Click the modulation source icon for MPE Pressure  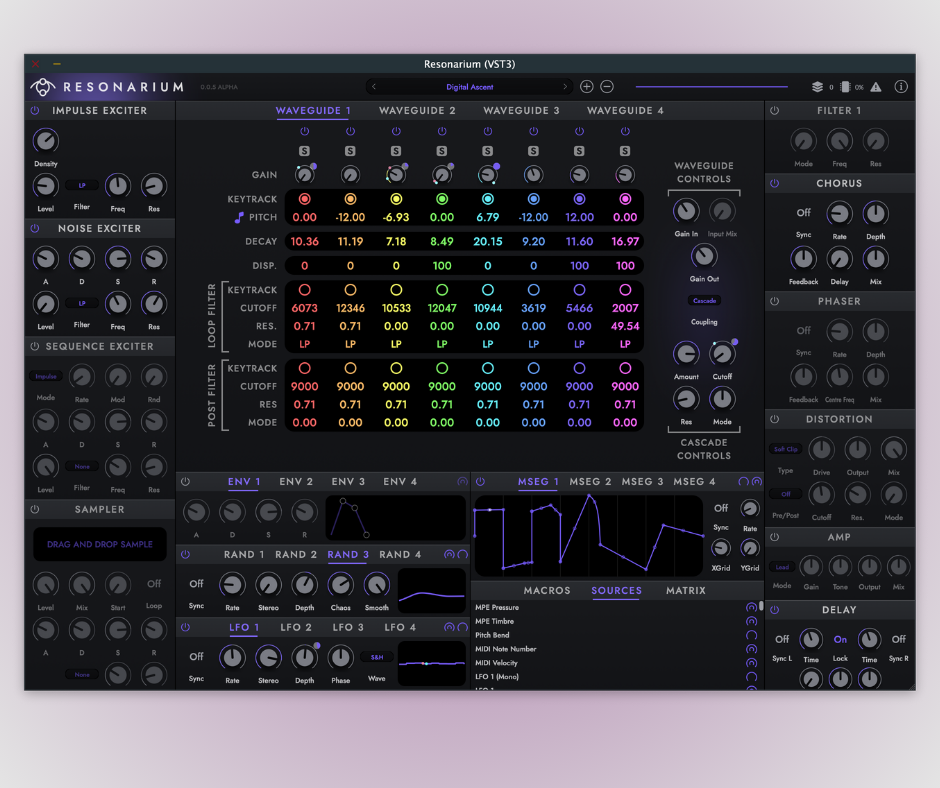tap(751, 607)
